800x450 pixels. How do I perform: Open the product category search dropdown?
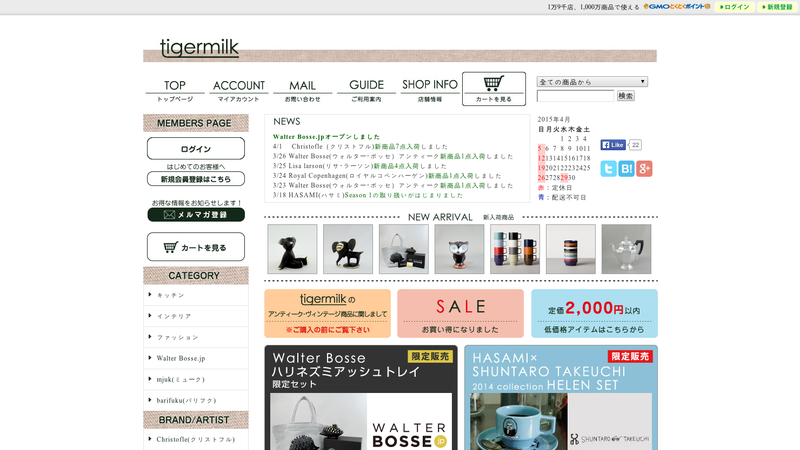[x=592, y=82]
